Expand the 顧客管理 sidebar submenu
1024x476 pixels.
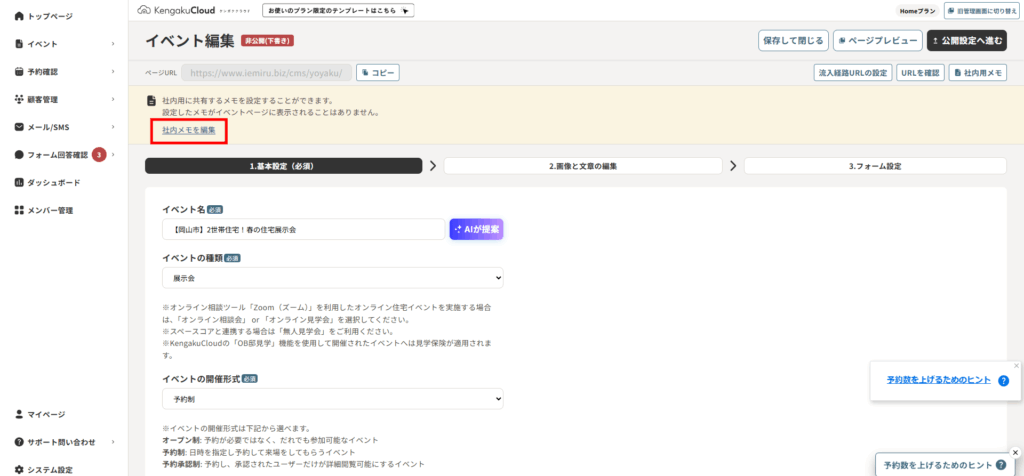(113, 99)
